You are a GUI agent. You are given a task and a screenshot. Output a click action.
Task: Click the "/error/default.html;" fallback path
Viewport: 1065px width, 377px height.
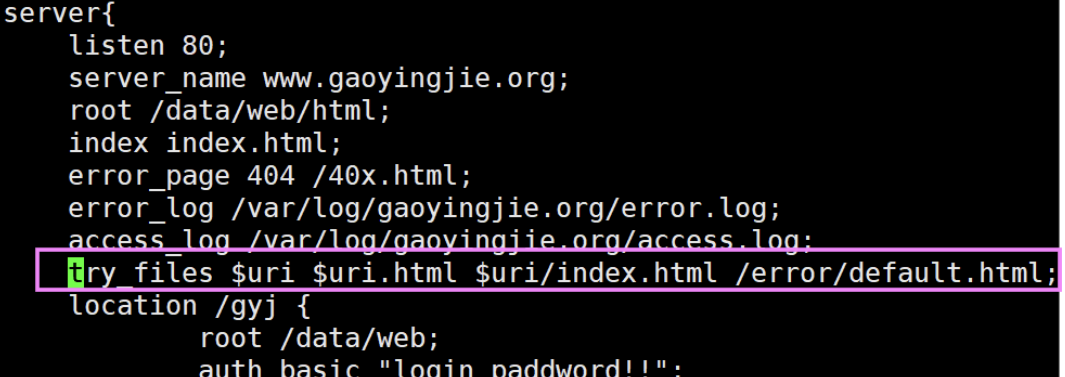point(897,274)
